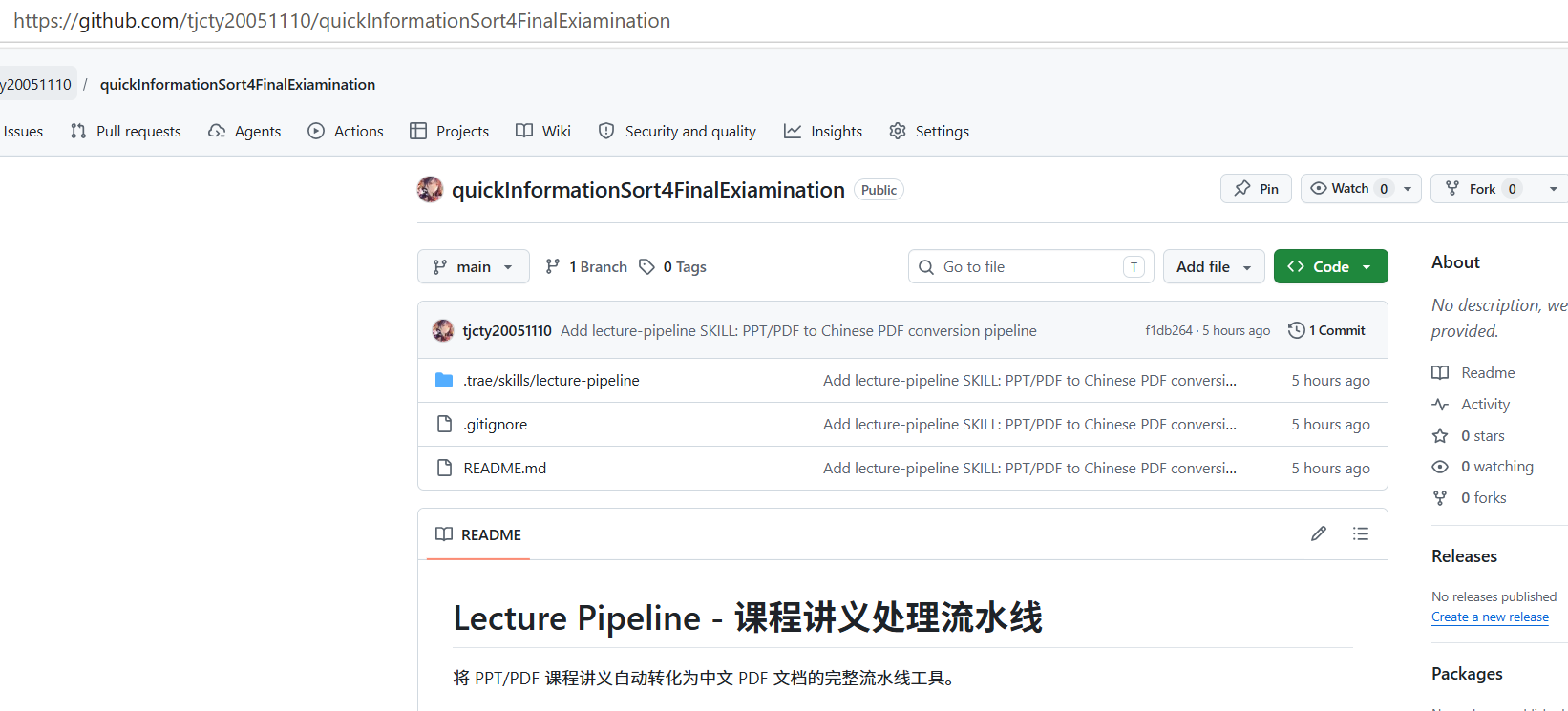Viewport: 1568px width, 711px height.
Task: Open the Projects tab
Action: pos(449,131)
